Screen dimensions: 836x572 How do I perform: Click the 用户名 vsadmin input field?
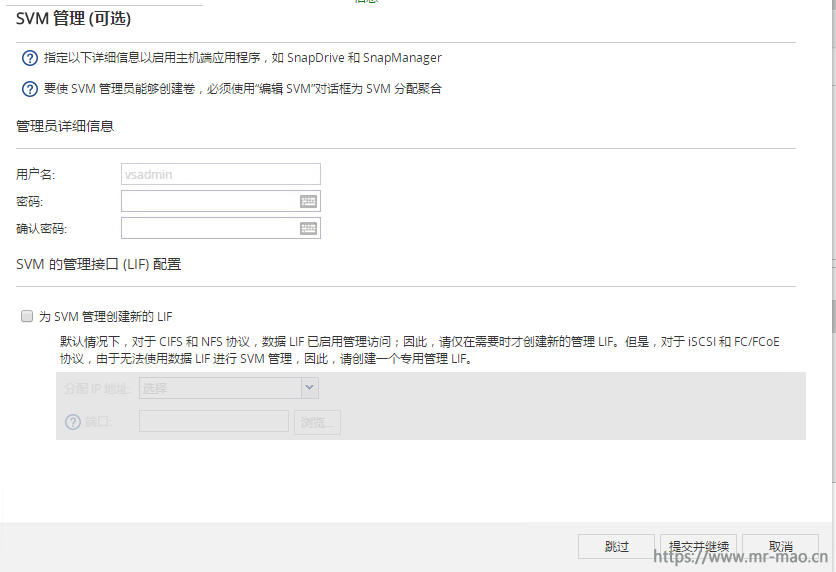221,174
